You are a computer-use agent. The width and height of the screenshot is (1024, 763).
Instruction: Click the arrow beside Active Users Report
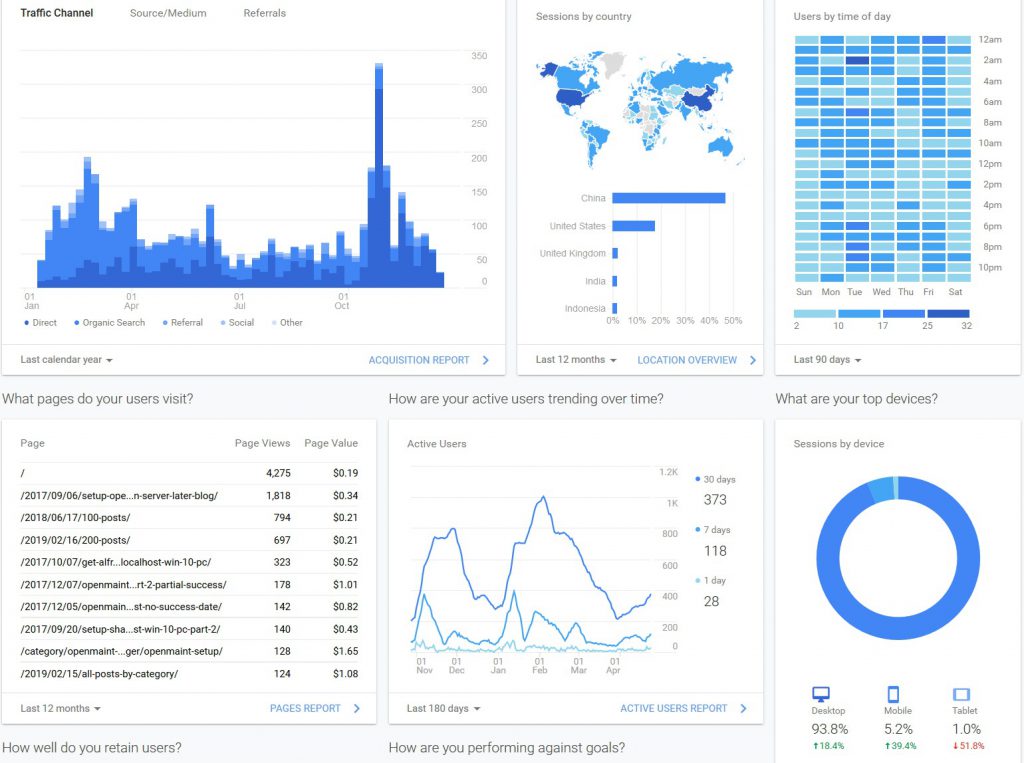(x=743, y=709)
